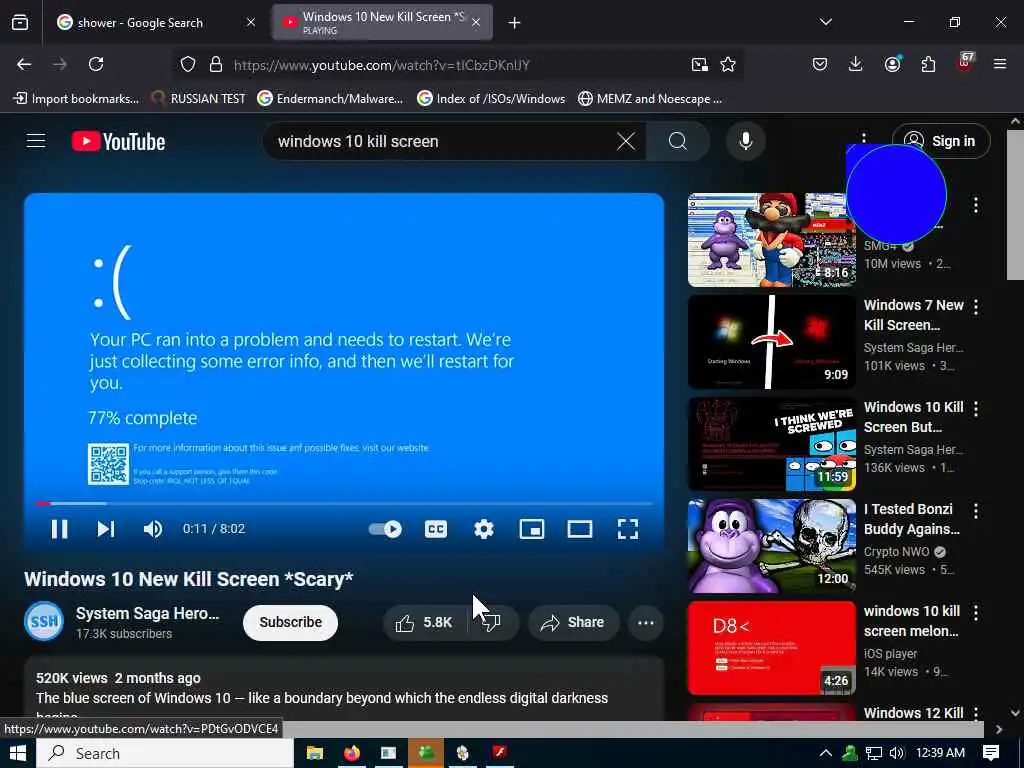
Task: Open YouTube settings three-dot menu beside Sign in
Action: click(x=864, y=138)
